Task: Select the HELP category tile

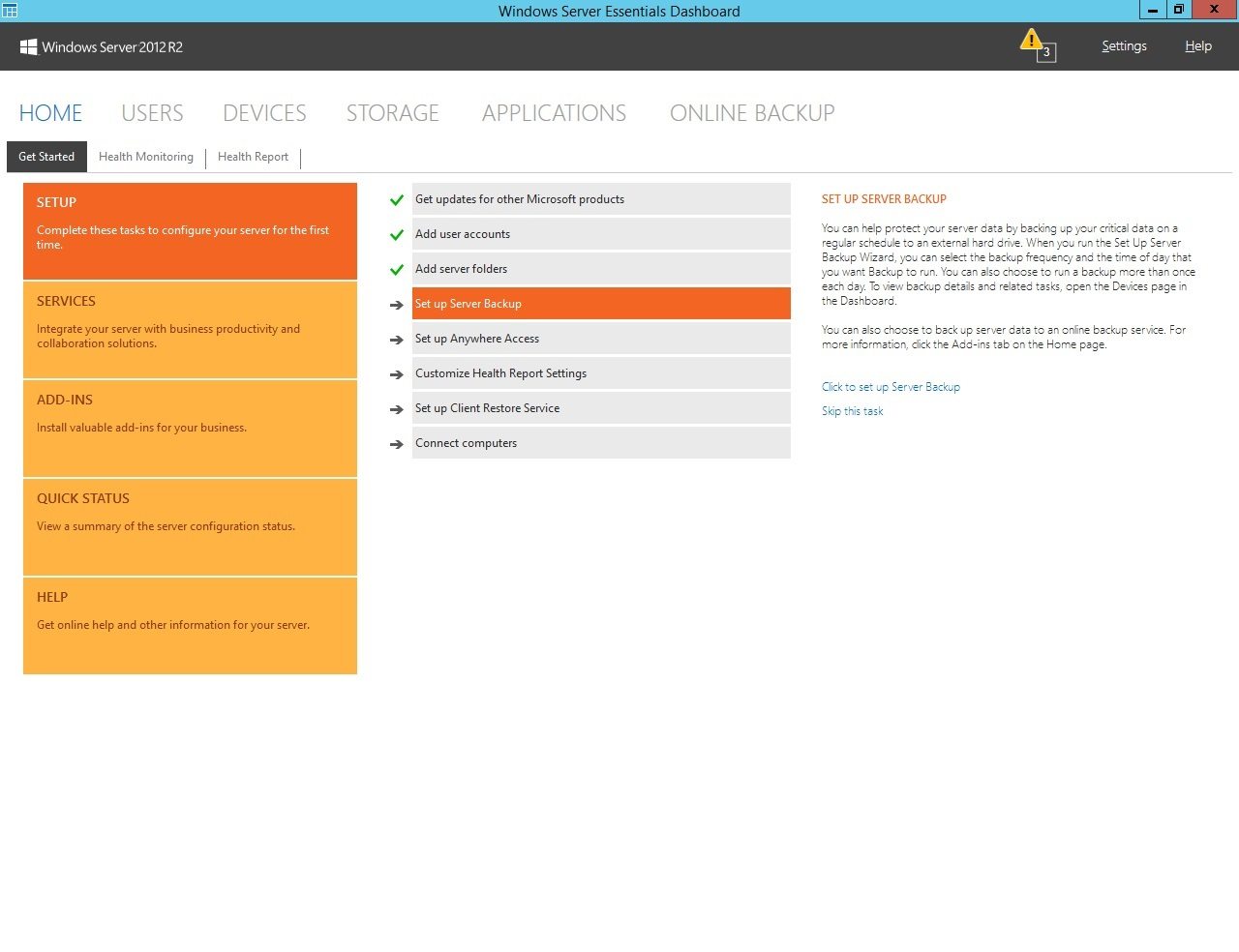Action: pyautogui.click(x=190, y=626)
